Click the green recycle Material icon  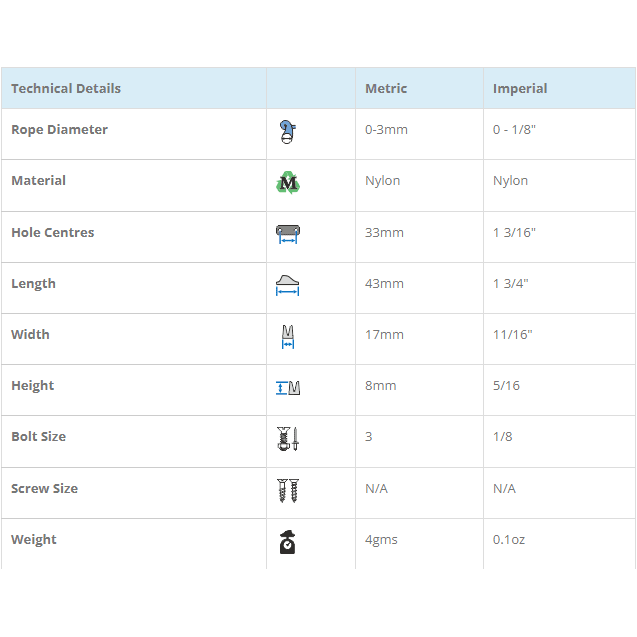pyautogui.click(x=288, y=182)
